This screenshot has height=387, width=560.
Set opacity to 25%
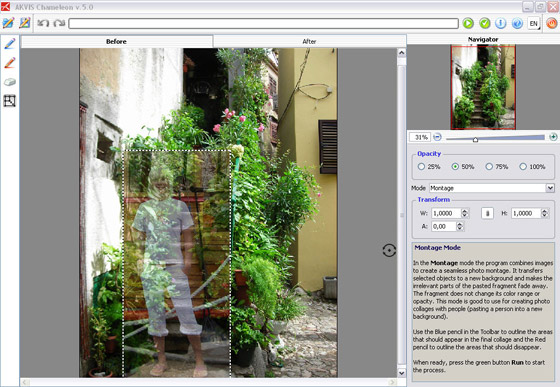(429, 167)
